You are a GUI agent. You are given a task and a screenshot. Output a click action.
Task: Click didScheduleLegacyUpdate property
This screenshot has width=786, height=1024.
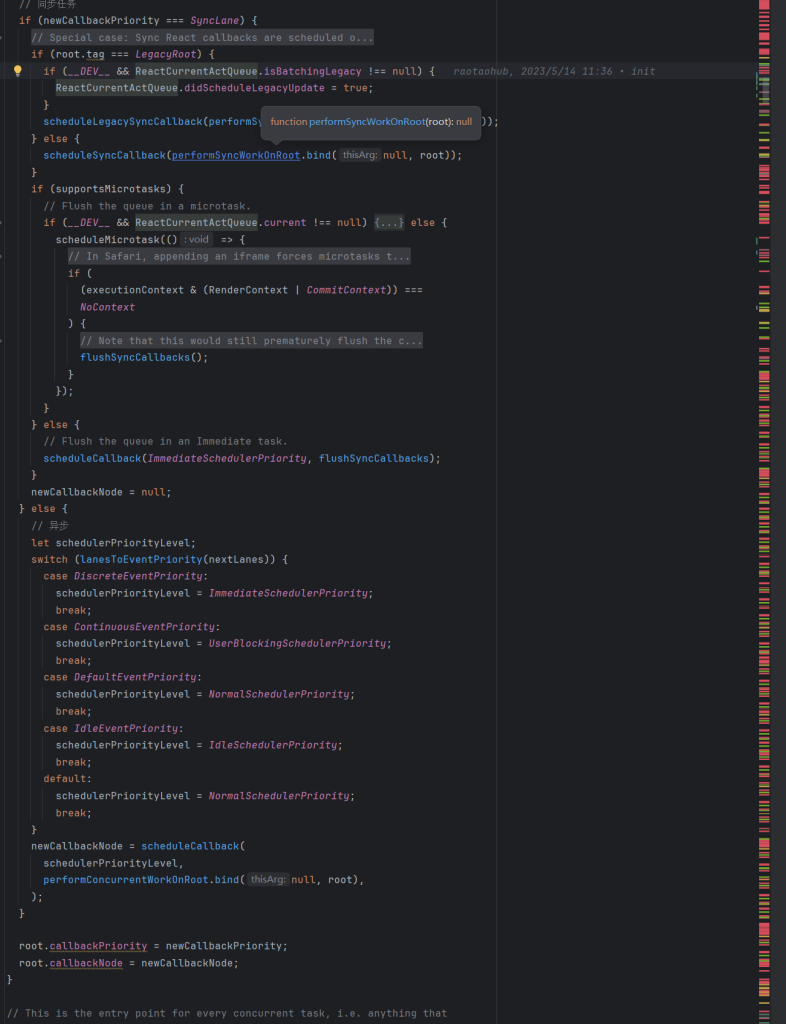257,88
